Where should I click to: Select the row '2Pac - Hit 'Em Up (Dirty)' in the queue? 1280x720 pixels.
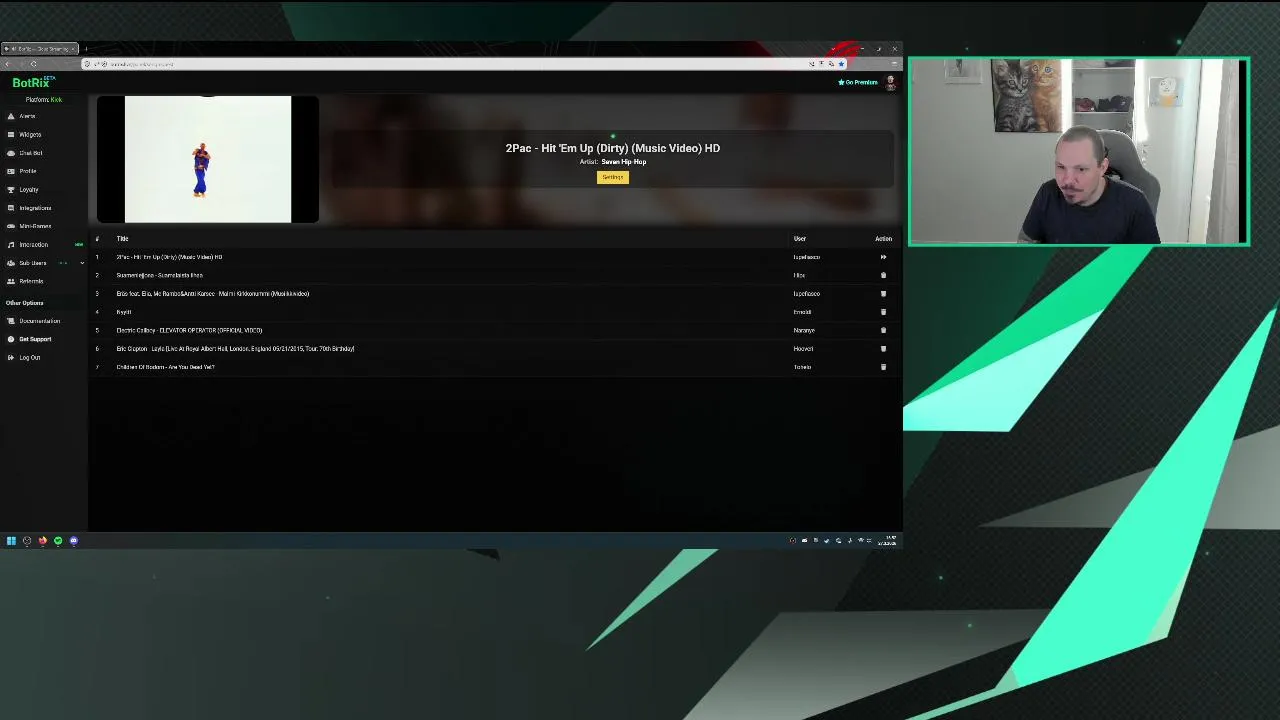495,257
